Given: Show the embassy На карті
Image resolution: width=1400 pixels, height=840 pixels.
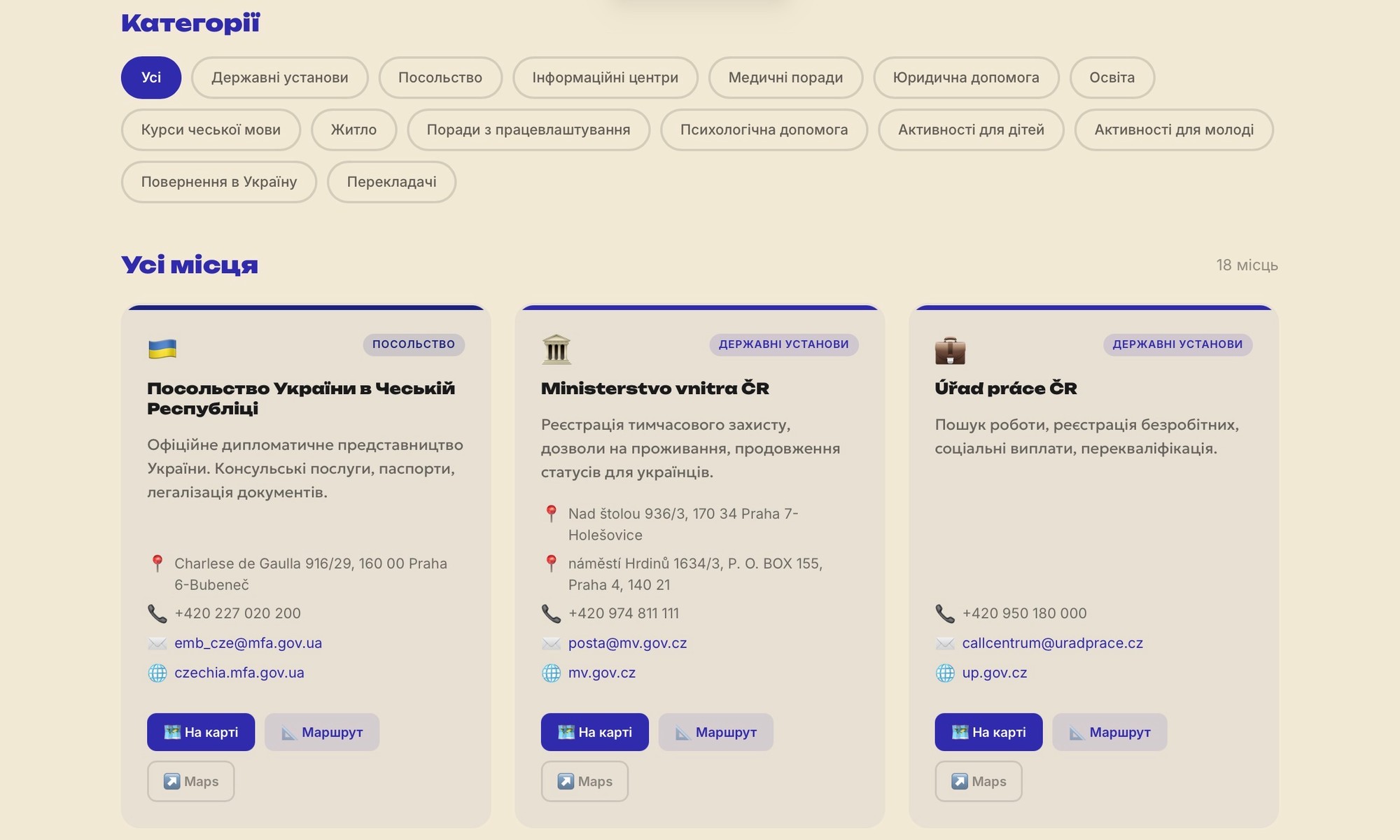Looking at the screenshot, I should point(201,732).
